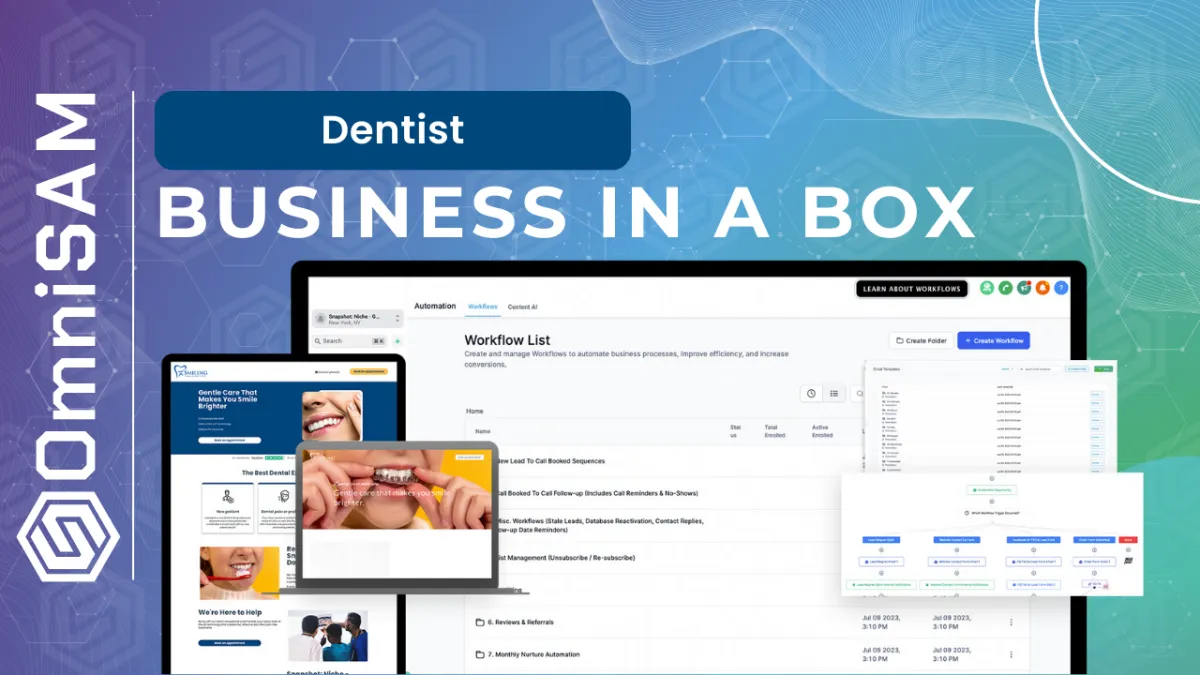Screen dimensions: 1200x675
Task: Click the toothbrush woman photo on tablet
Action: point(239,573)
